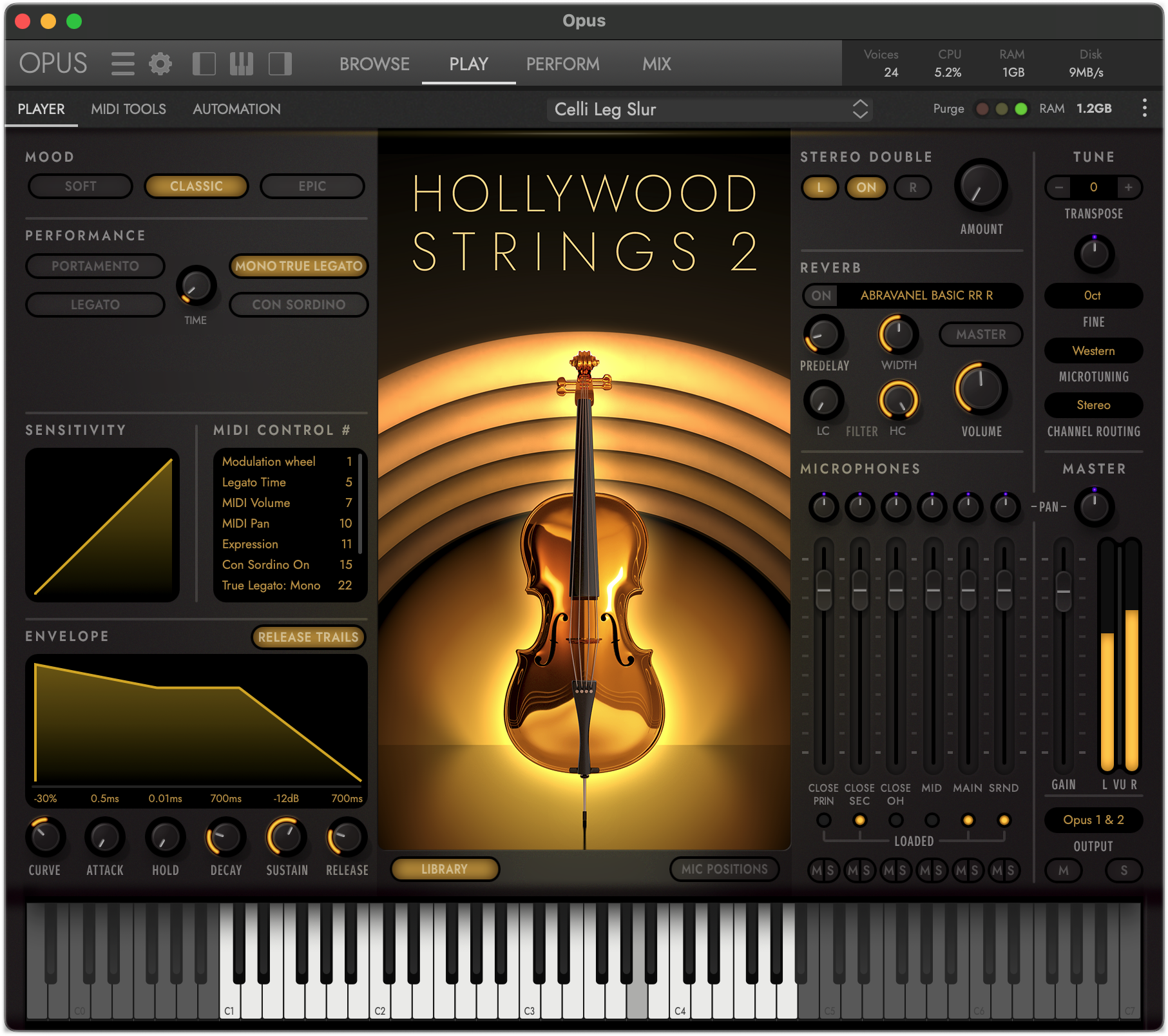
Task: Click the green Purge indicator light
Action: tap(1020, 109)
